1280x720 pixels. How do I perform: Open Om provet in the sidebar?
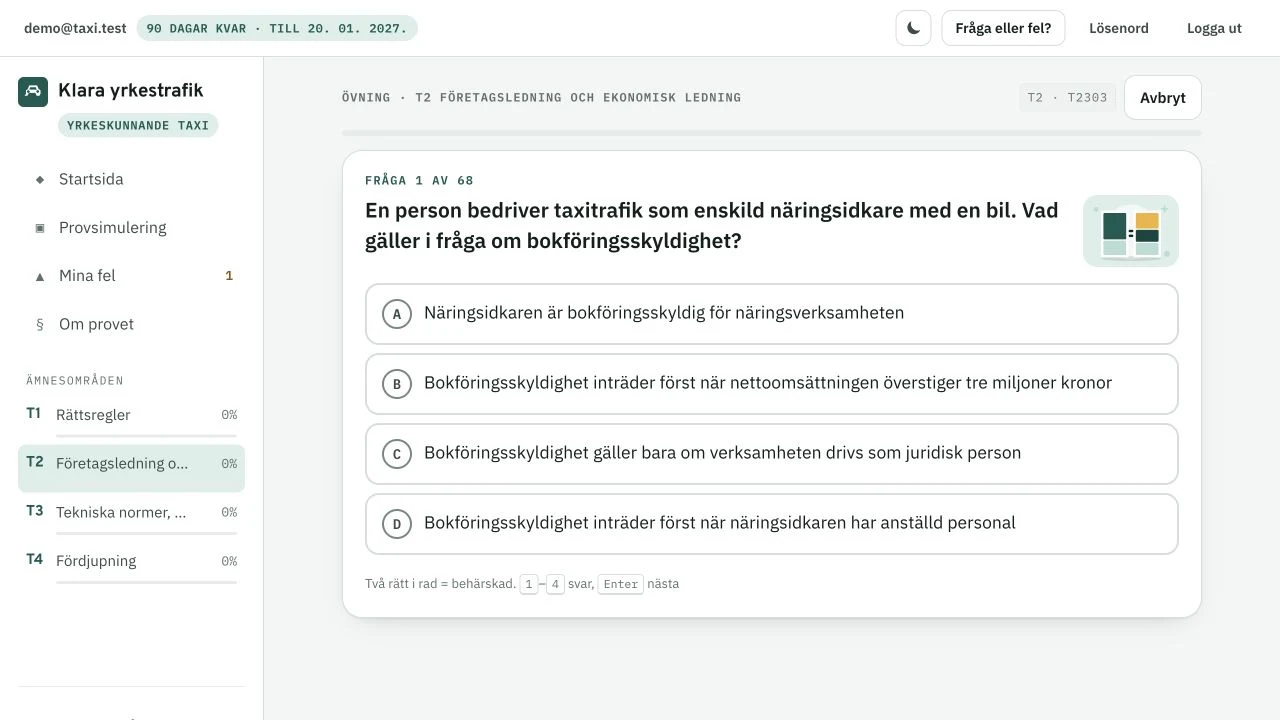click(131, 324)
